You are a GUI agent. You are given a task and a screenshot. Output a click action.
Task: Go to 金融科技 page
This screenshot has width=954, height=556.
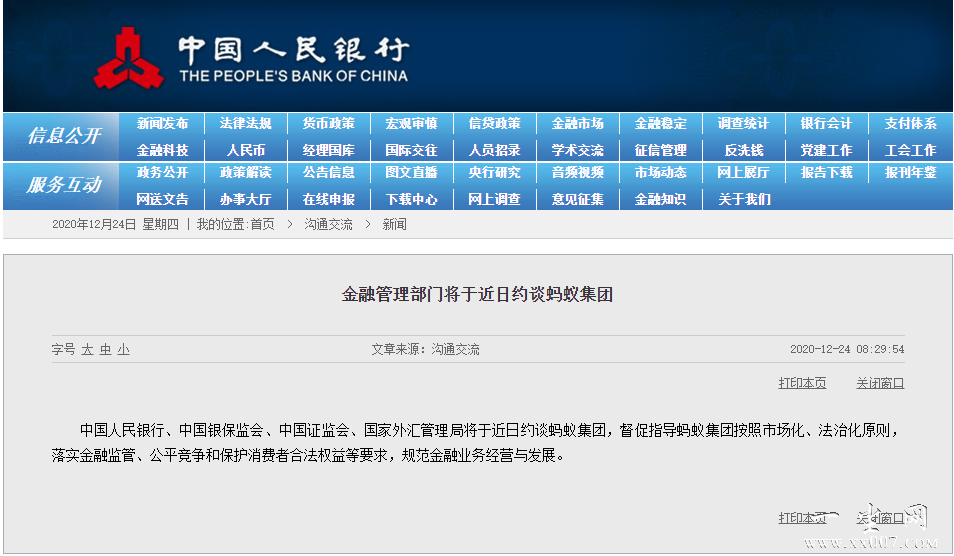(162, 150)
